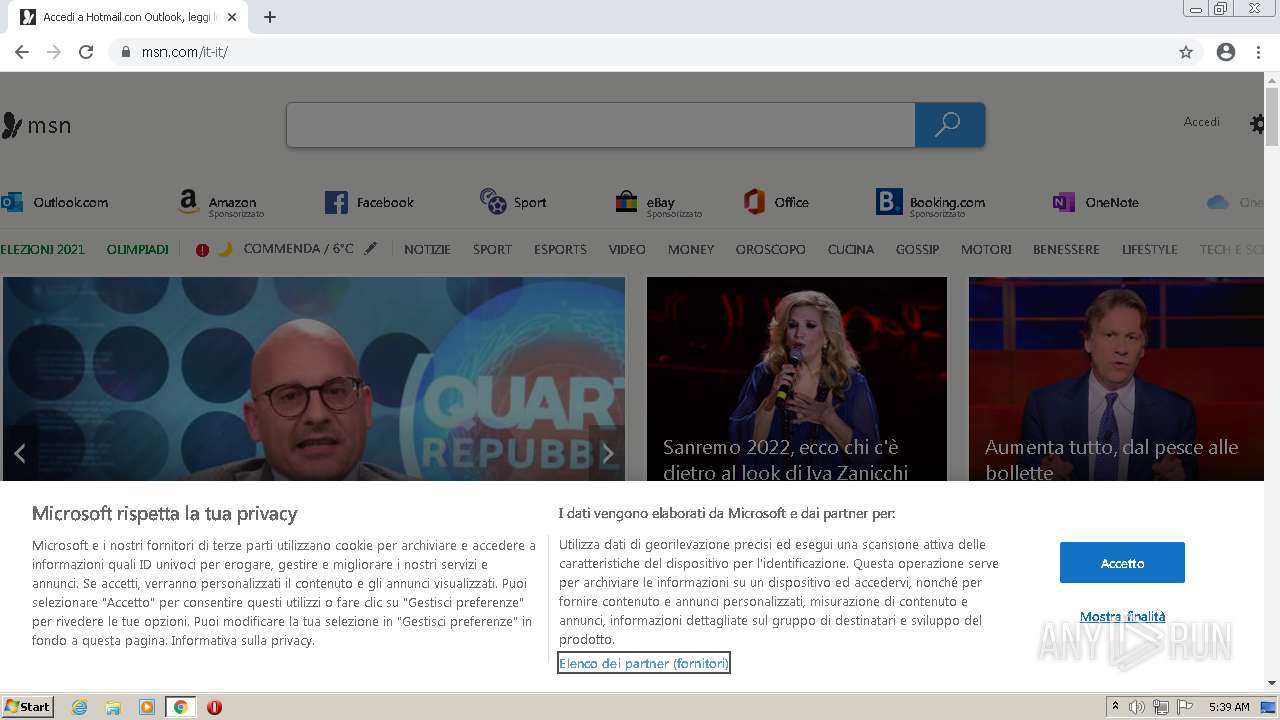Click the volume tray icon

tap(1137, 707)
